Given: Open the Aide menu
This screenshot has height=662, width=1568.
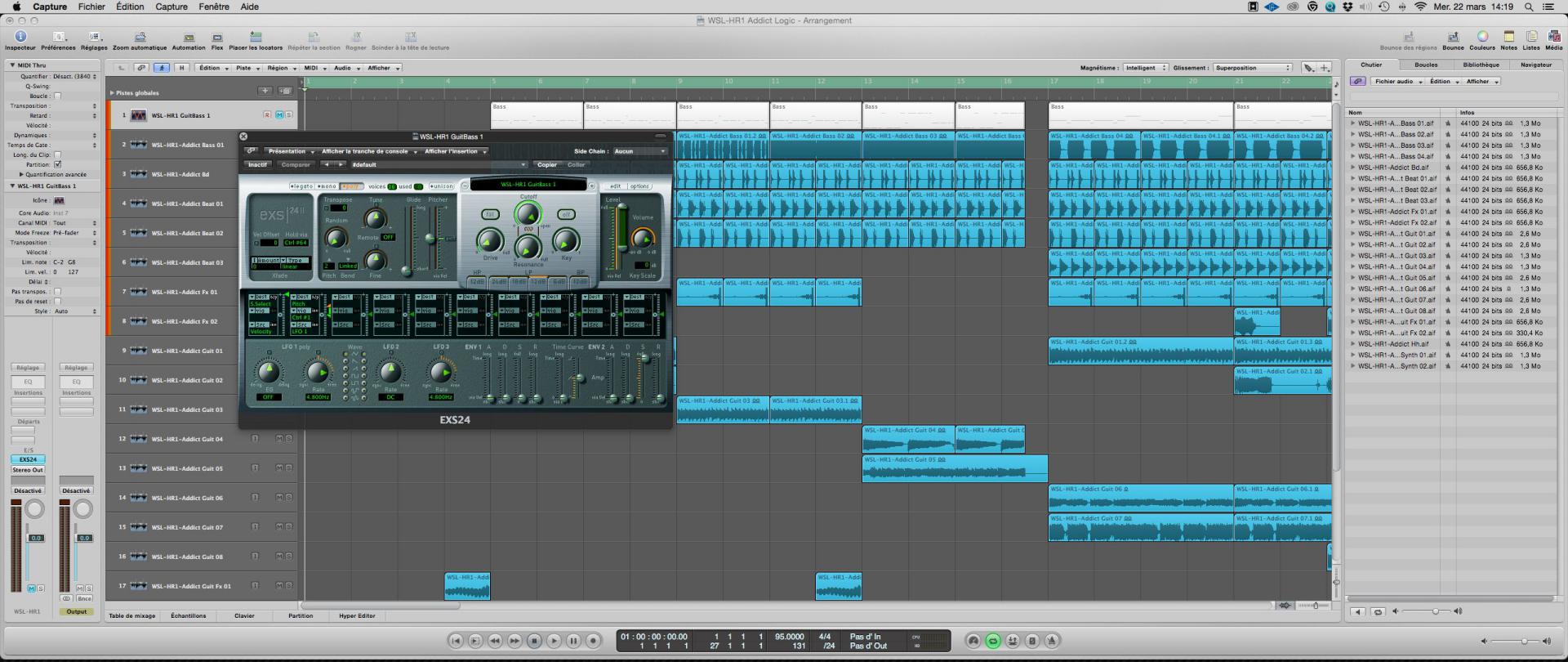Looking at the screenshot, I should point(250,7).
